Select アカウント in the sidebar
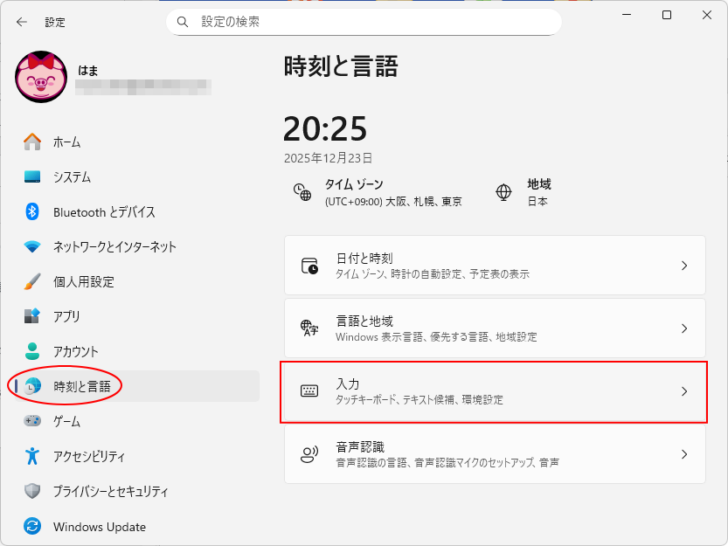The image size is (728, 546). [136, 351]
